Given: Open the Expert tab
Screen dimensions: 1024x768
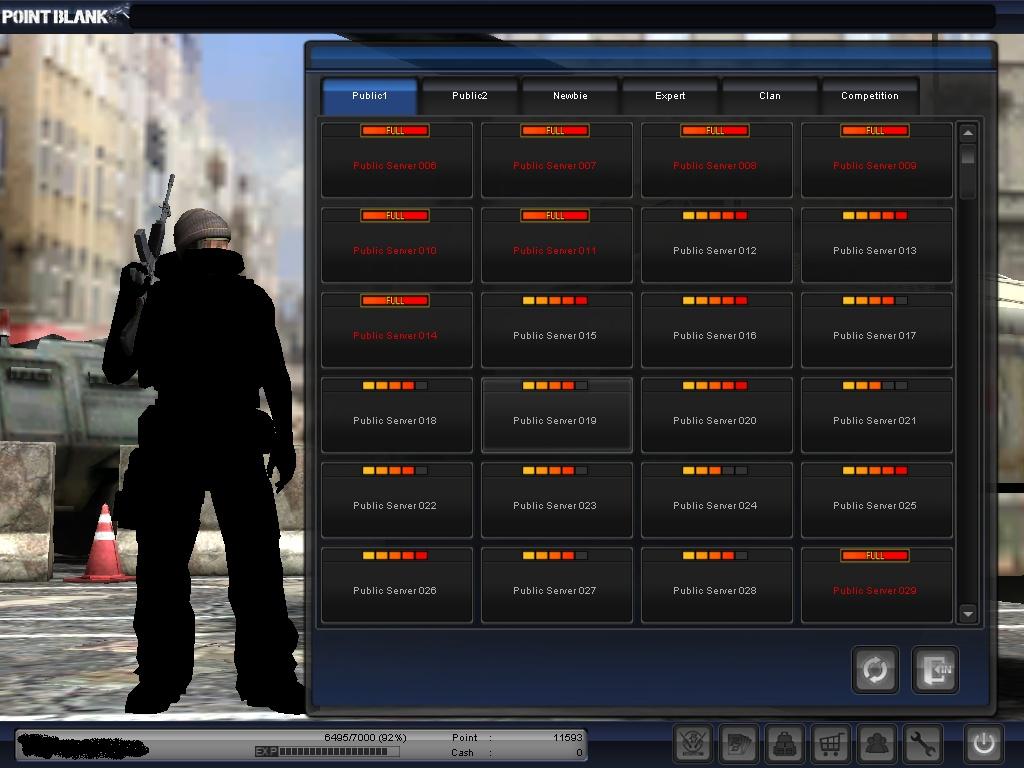Looking at the screenshot, I should [670, 96].
